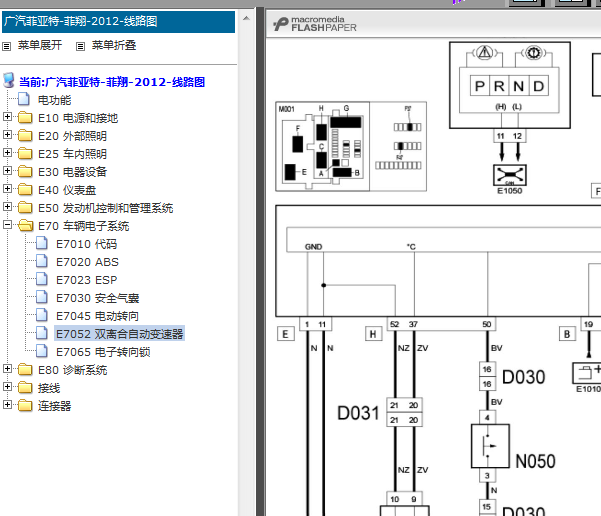Click the icon beside 菜单展开
601x516 pixels.
point(7,47)
